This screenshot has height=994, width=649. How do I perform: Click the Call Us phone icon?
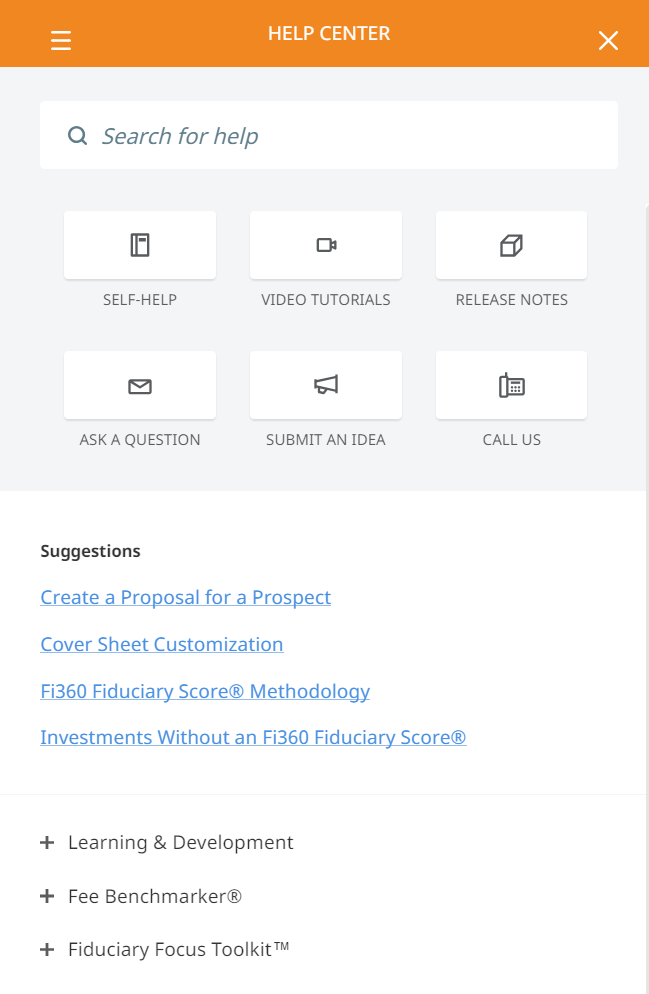point(511,385)
